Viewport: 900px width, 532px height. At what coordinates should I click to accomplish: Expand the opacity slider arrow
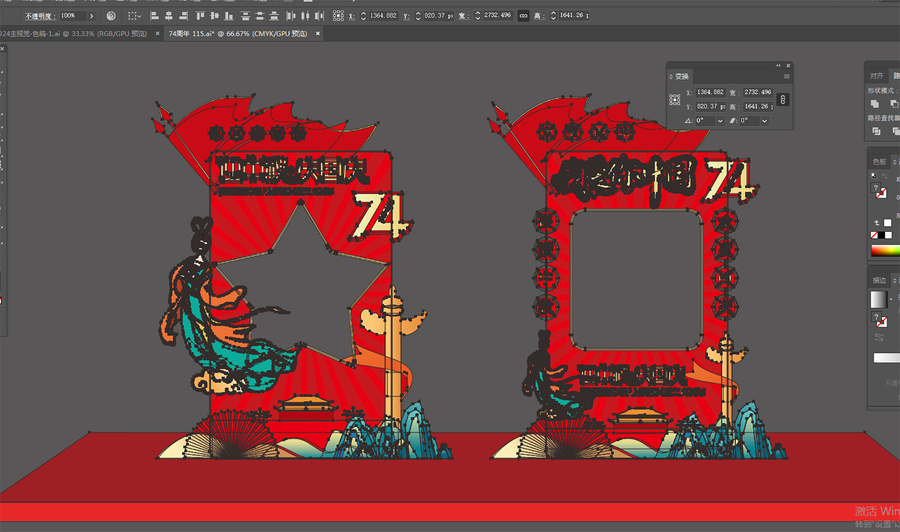click(x=91, y=16)
